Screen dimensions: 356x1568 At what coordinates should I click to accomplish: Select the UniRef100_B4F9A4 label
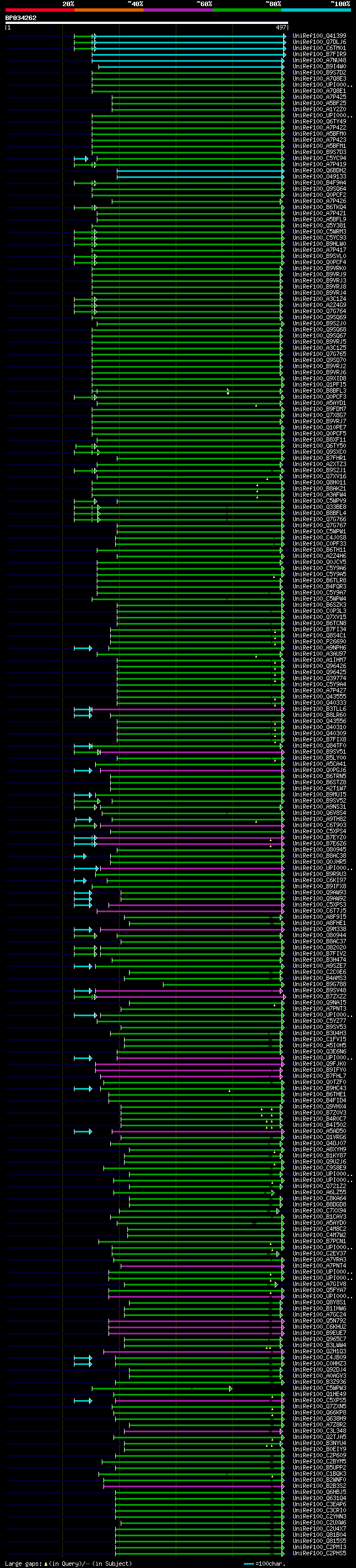(319, 182)
